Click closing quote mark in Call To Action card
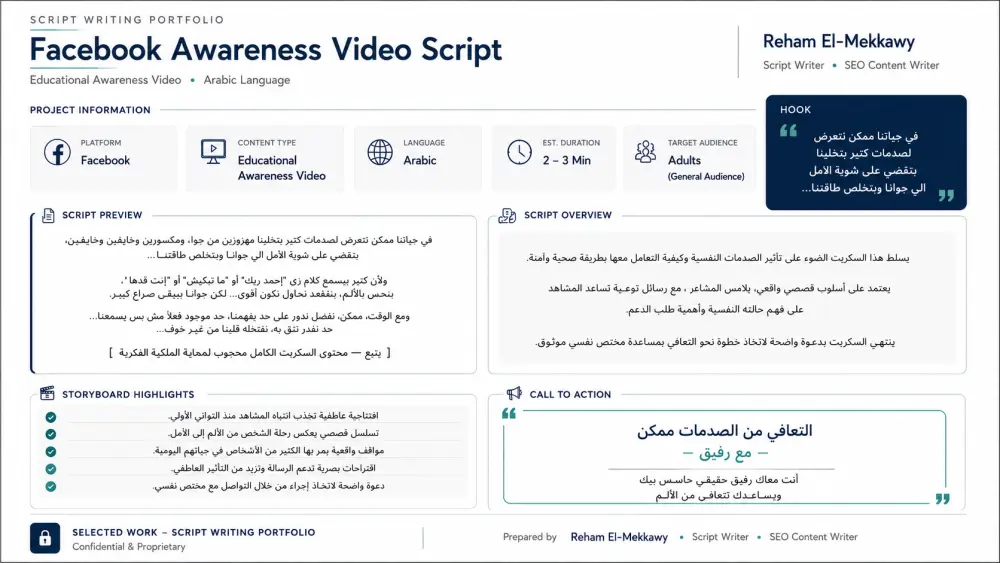The height and width of the screenshot is (563, 1000). pyautogui.click(x=943, y=499)
